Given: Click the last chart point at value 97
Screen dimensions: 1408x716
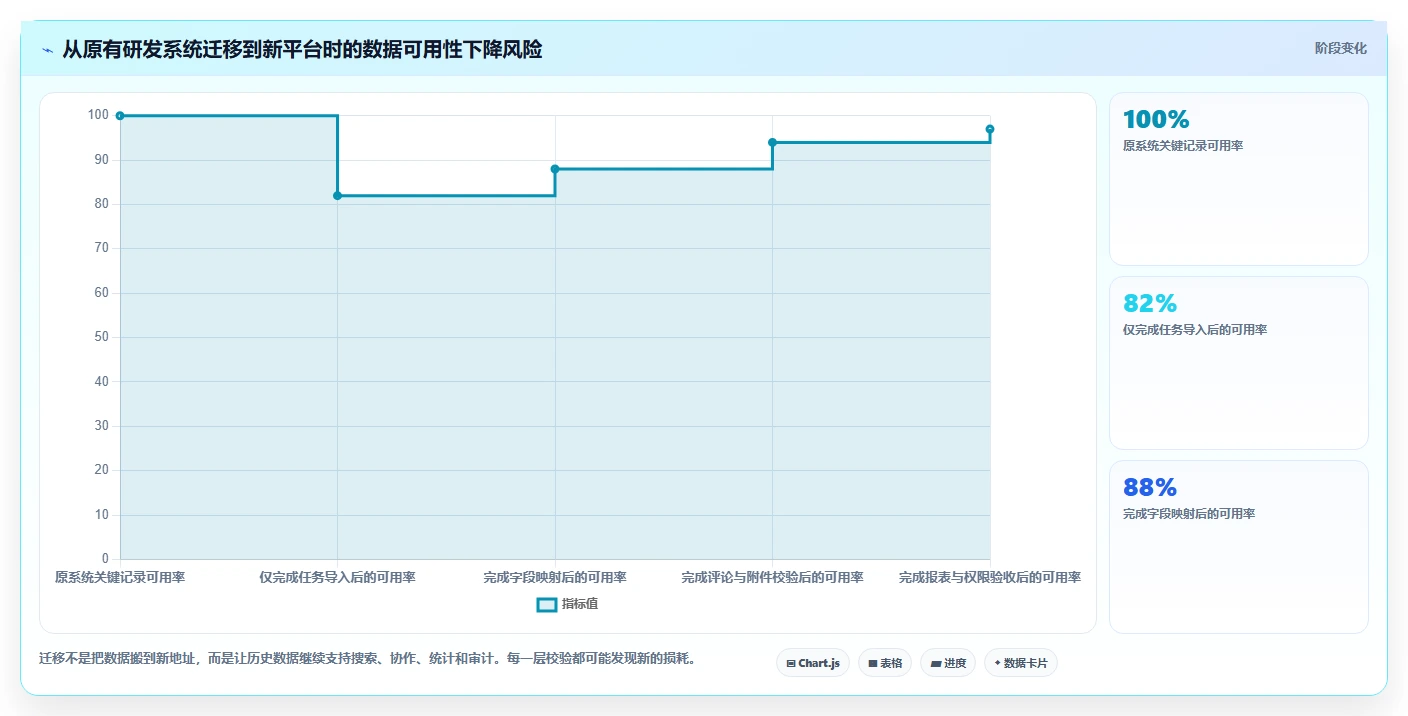Looking at the screenshot, I should click(990, 129).
